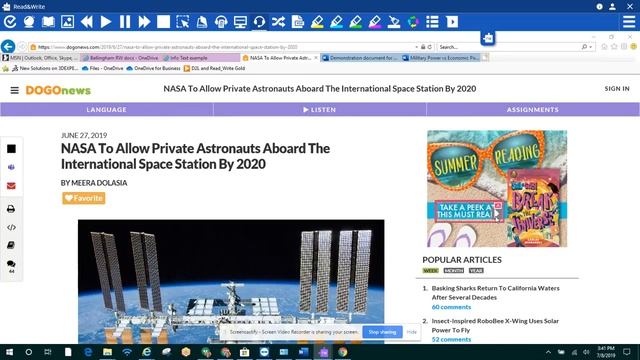Skip forward in speech playback
This screenshot has width=640, height=360.
coord(144,22)
